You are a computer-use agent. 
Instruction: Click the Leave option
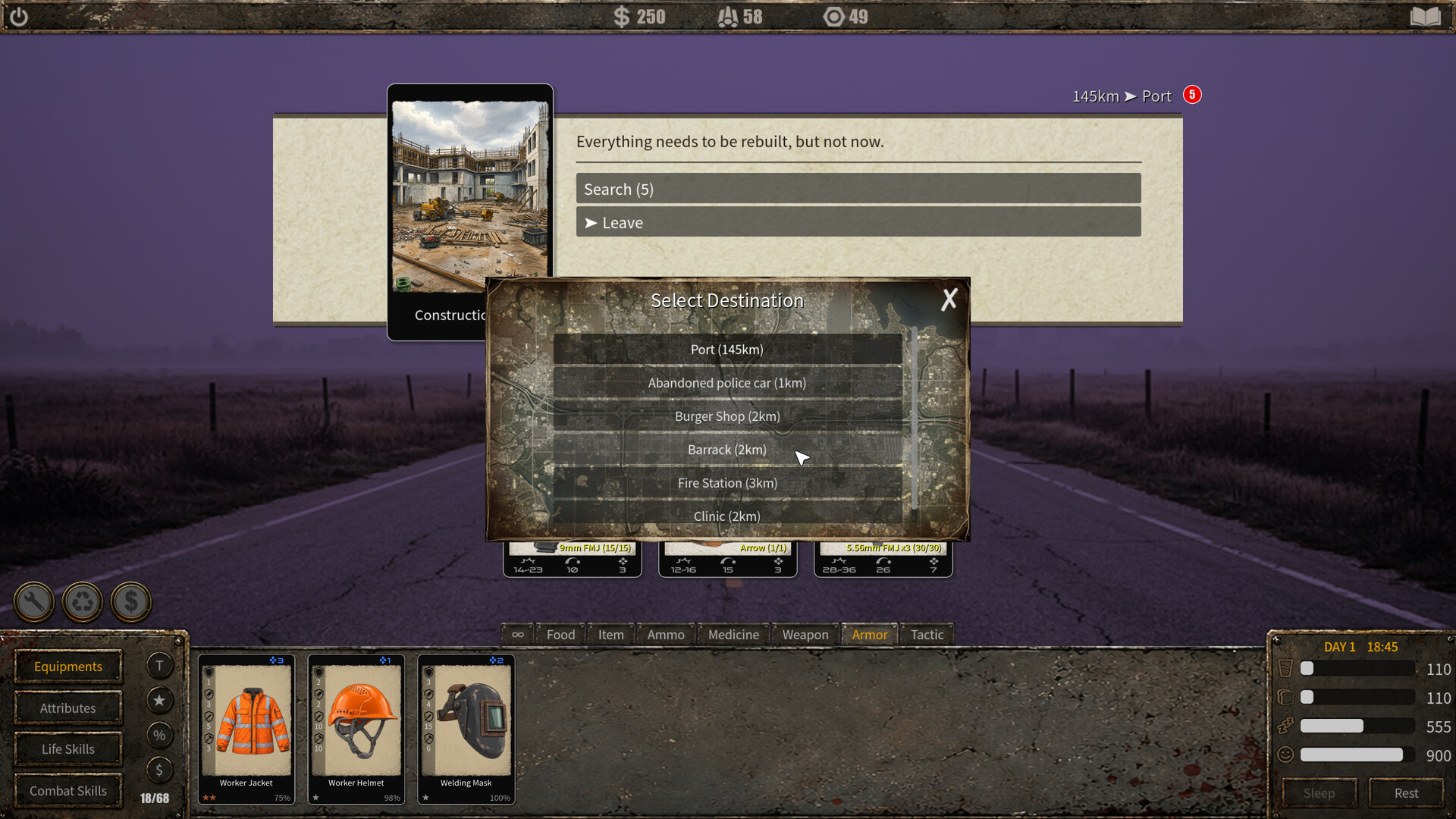(x=858, y=222)
